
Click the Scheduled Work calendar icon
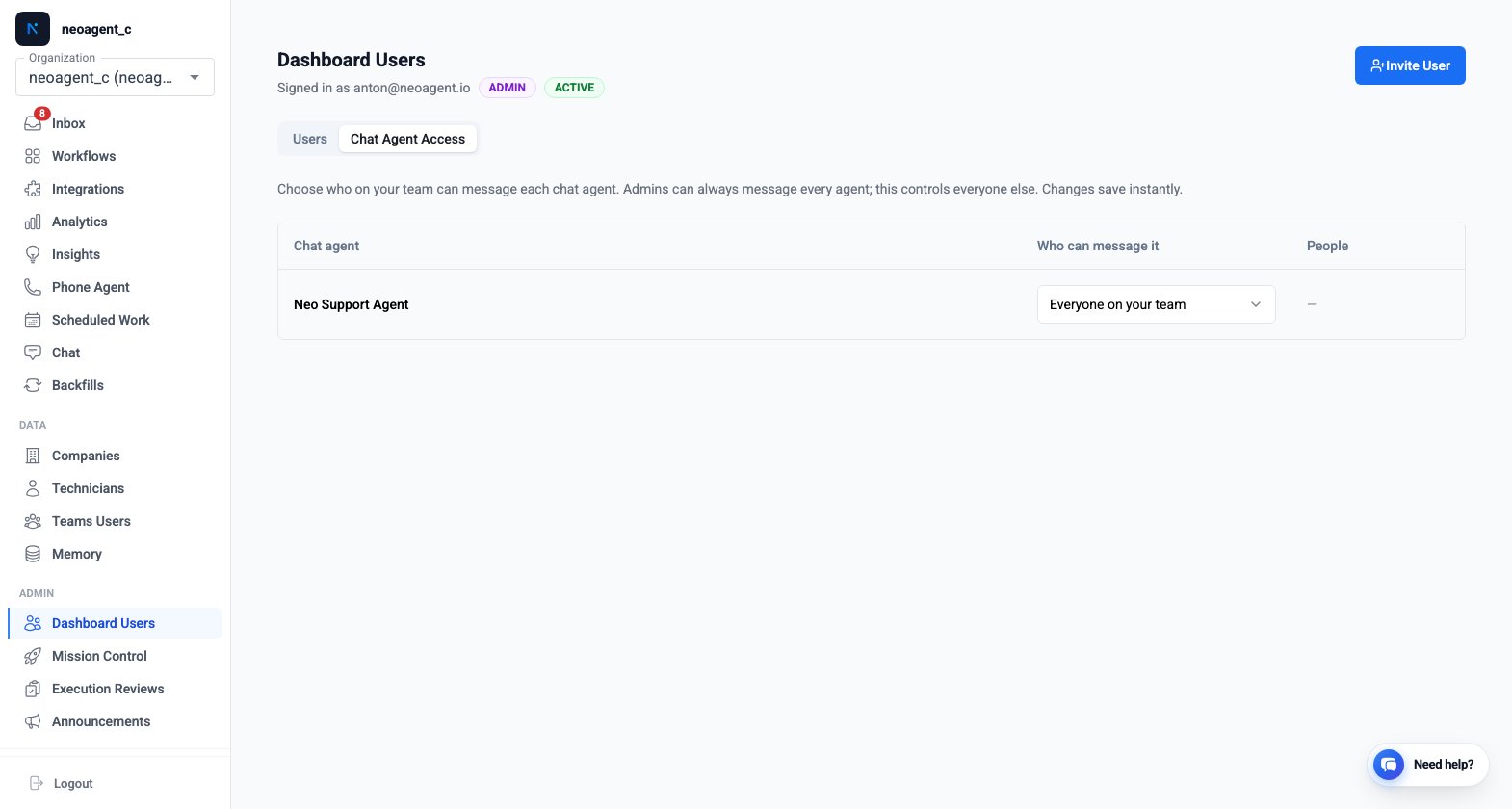(33, 320)
